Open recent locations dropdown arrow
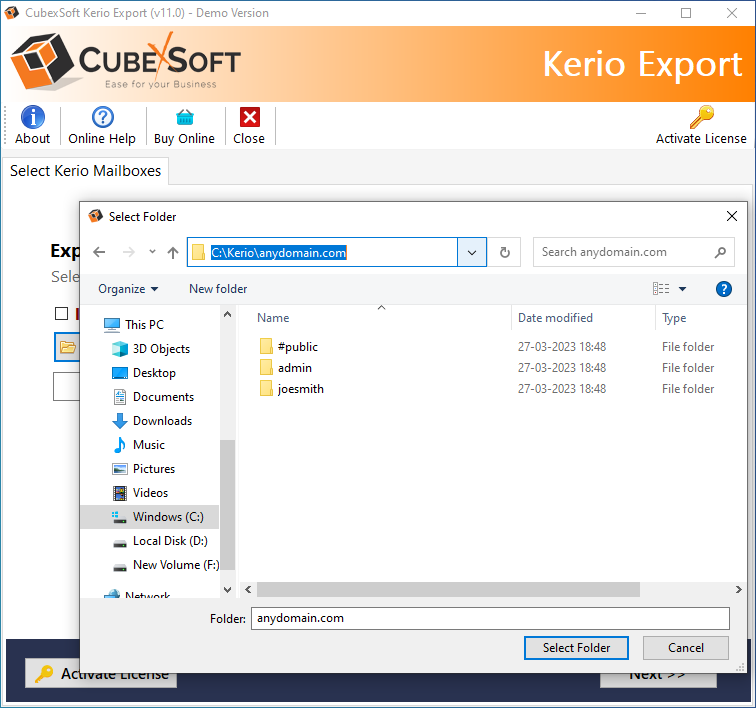The height and width of the screenshot is (708, 756). pyautogui.click(x=152, y=252)
